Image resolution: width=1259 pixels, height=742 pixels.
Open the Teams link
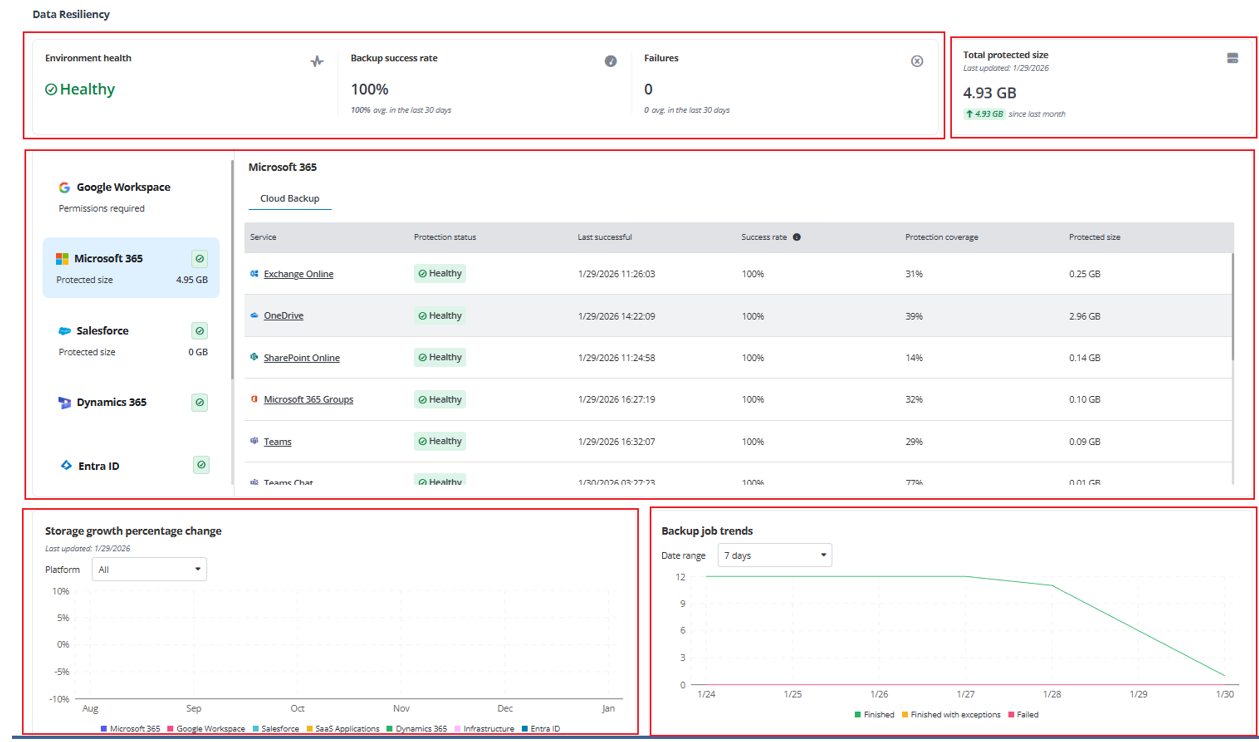pos(278,442)
